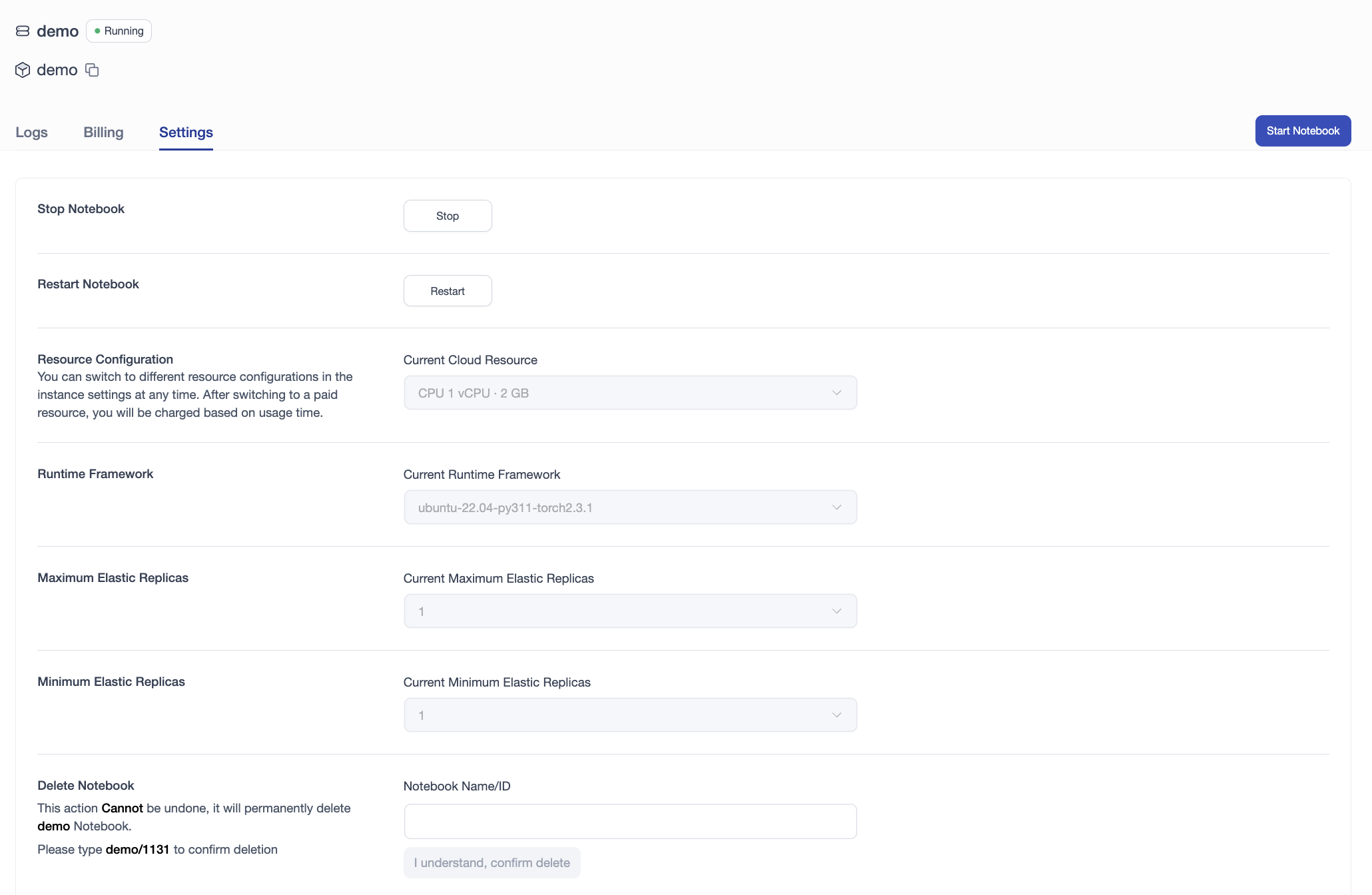1372x895 pixels.
Task: Select the Settings tab
Action: pos(186,132)
